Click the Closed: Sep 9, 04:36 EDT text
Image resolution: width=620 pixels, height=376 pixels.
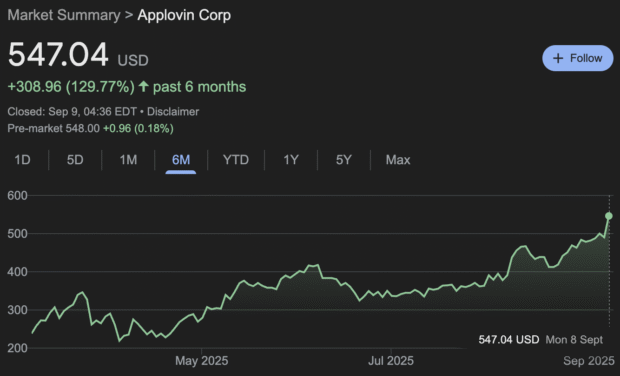(x=72, y=111)
